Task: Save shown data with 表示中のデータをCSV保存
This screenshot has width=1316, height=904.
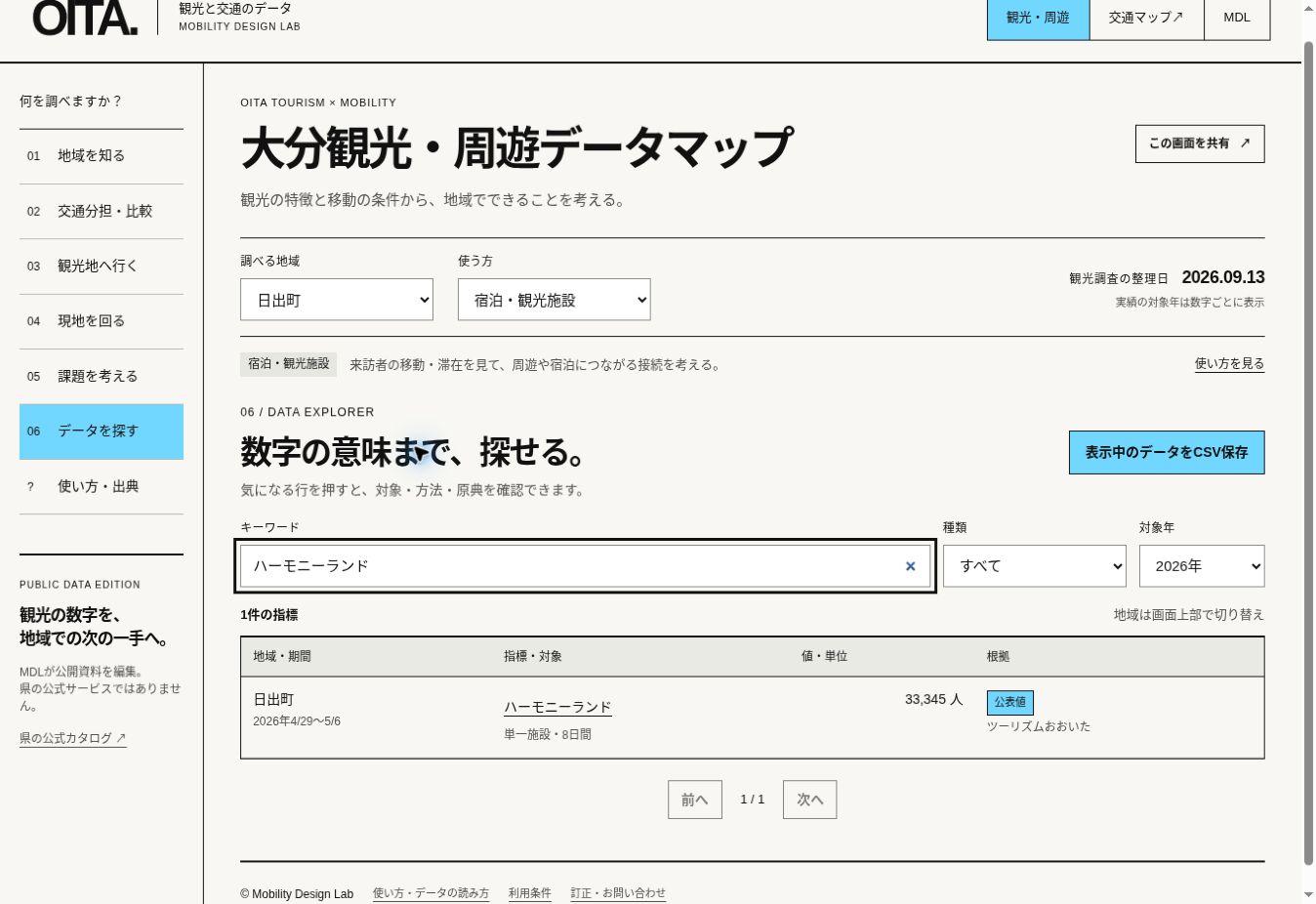Action: (x=1167, y=453)
